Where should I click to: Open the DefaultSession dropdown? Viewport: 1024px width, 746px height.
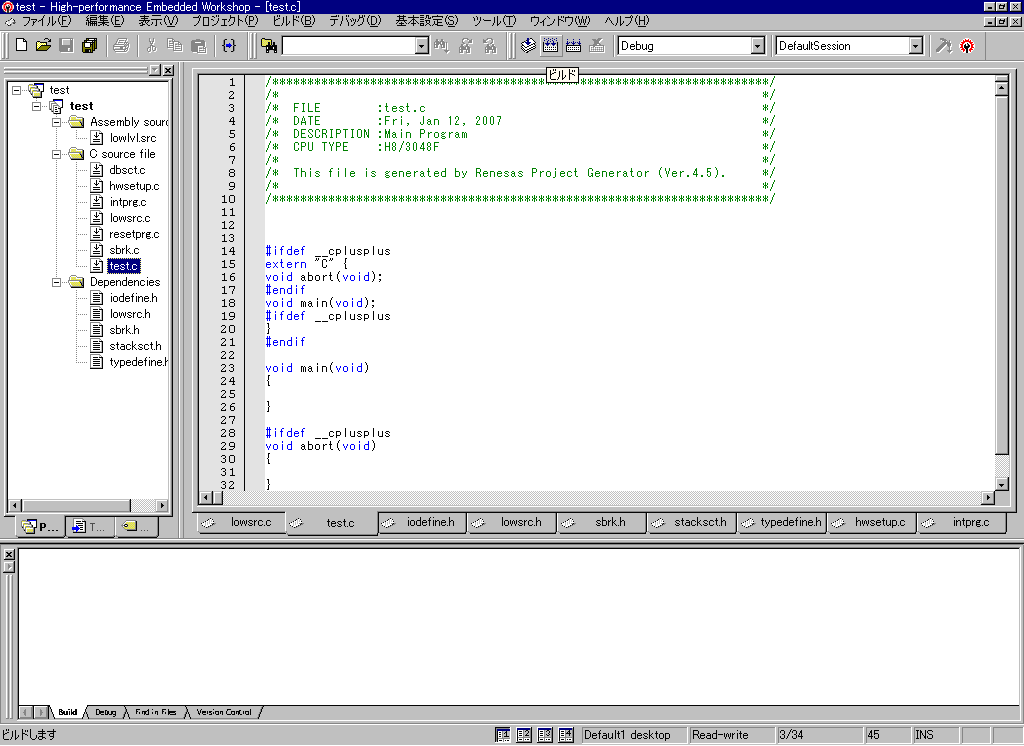(915, 46)
